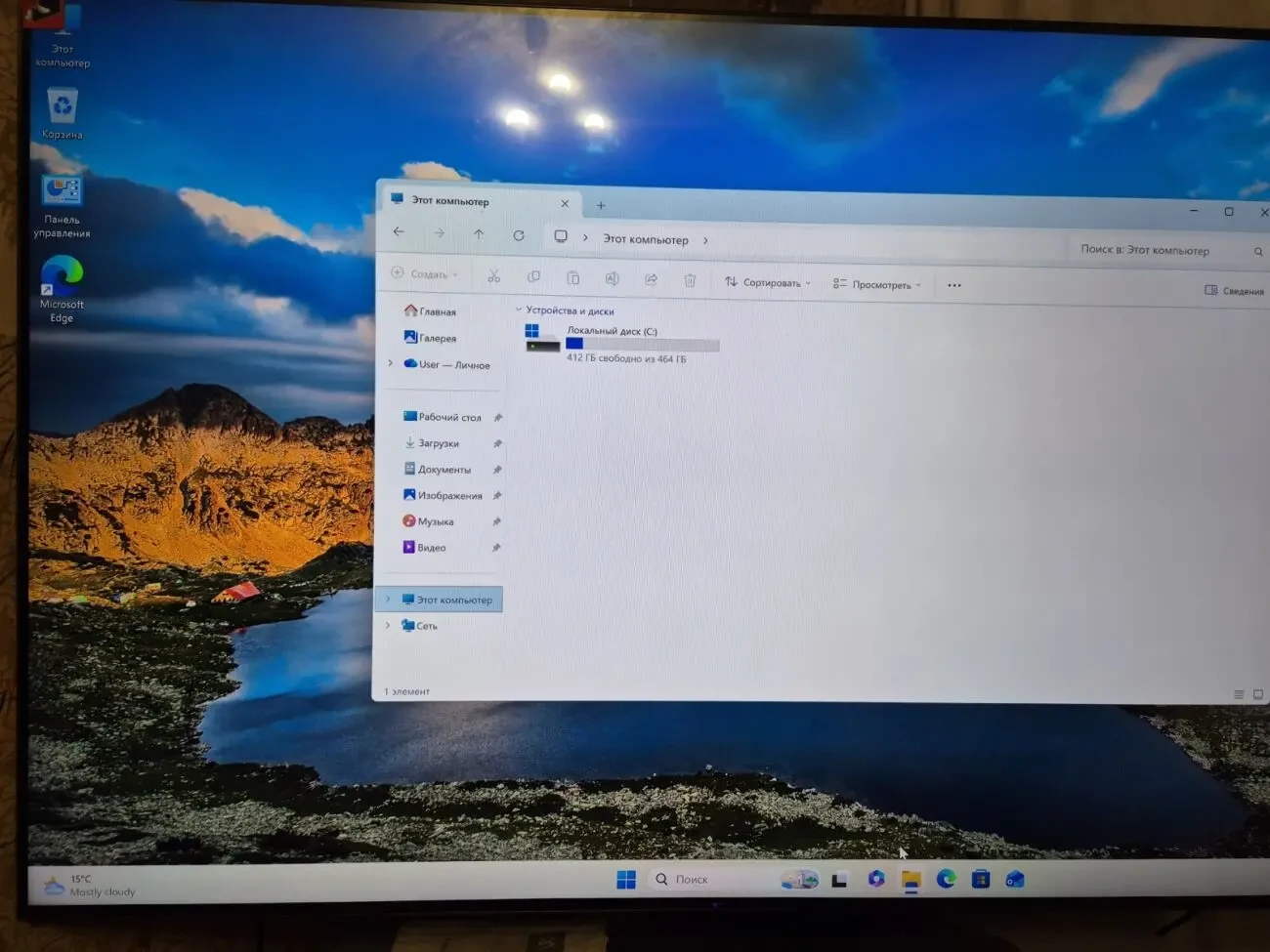This screenshot has height=952, width=1270.
Task: Click the Refresh icon in navigation bar
Action: 519,235
